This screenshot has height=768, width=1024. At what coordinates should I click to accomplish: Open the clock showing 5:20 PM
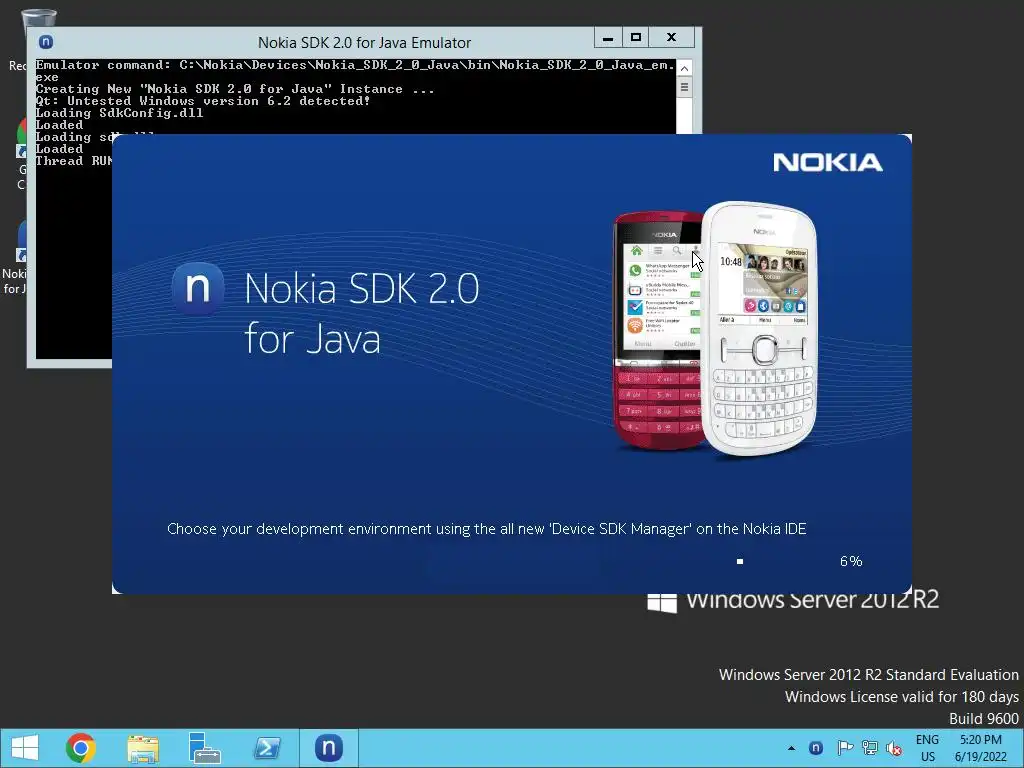pyautogui.click(x=980, y=748)
